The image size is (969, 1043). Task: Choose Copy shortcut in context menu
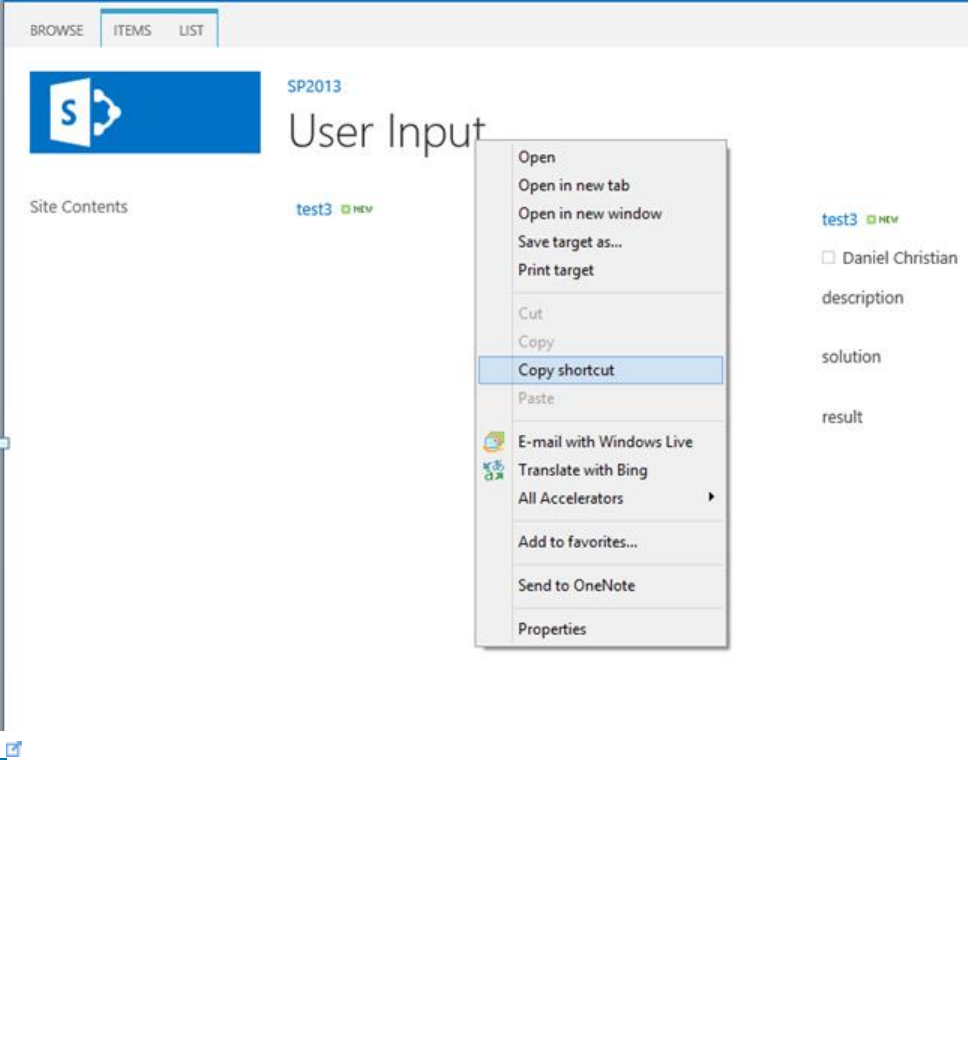[601, 370]
